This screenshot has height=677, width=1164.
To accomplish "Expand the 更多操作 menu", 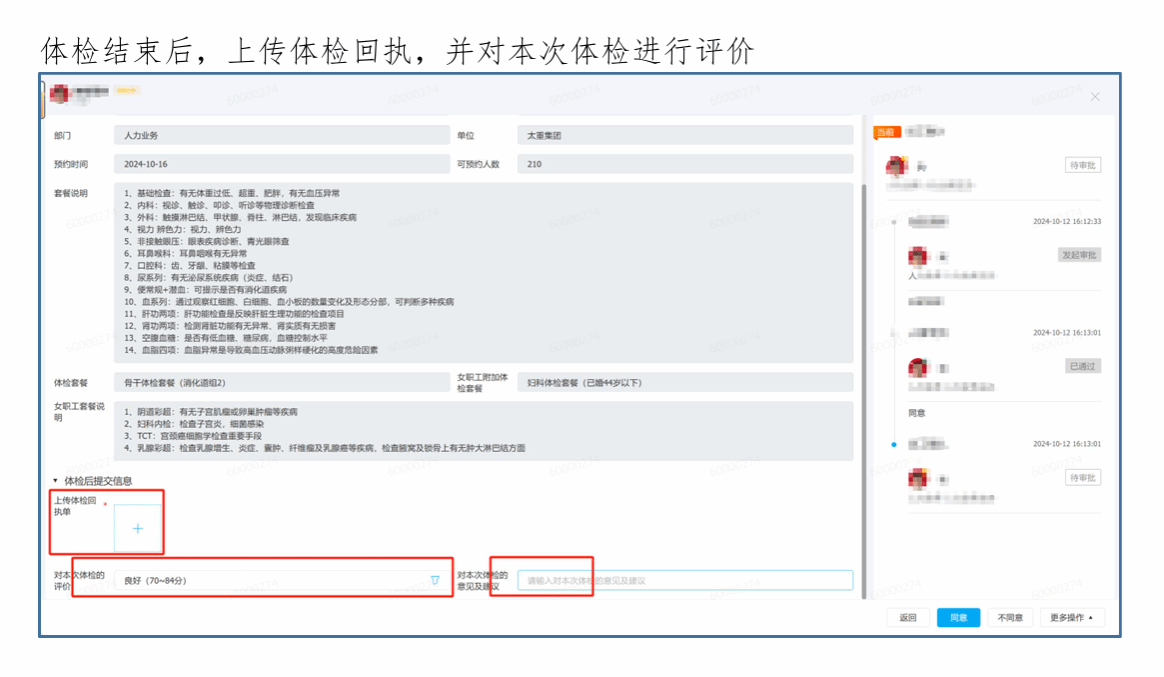I will pos(1071,618).
